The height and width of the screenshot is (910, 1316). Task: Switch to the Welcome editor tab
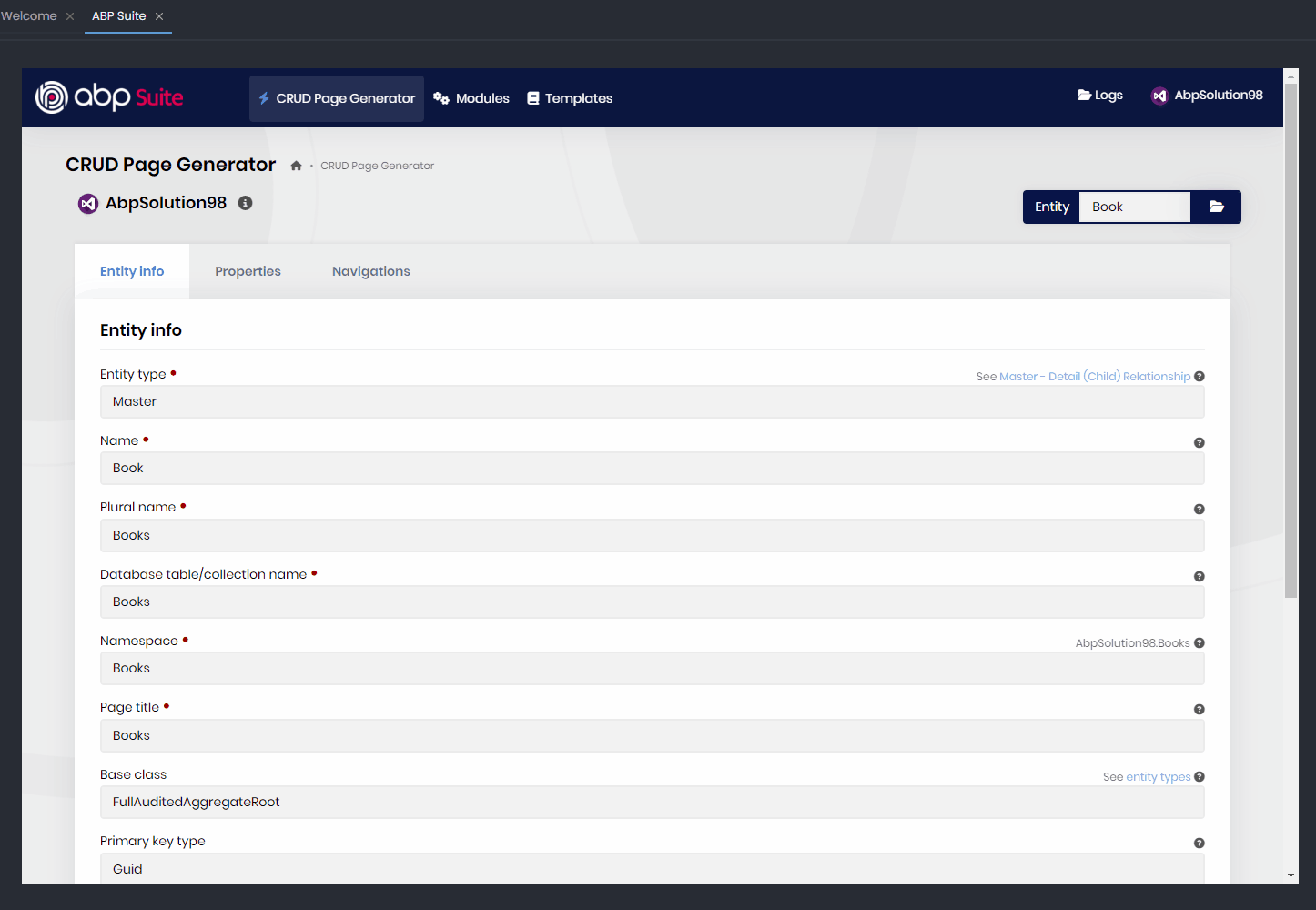pyautogui.click(x=29, y=16)
